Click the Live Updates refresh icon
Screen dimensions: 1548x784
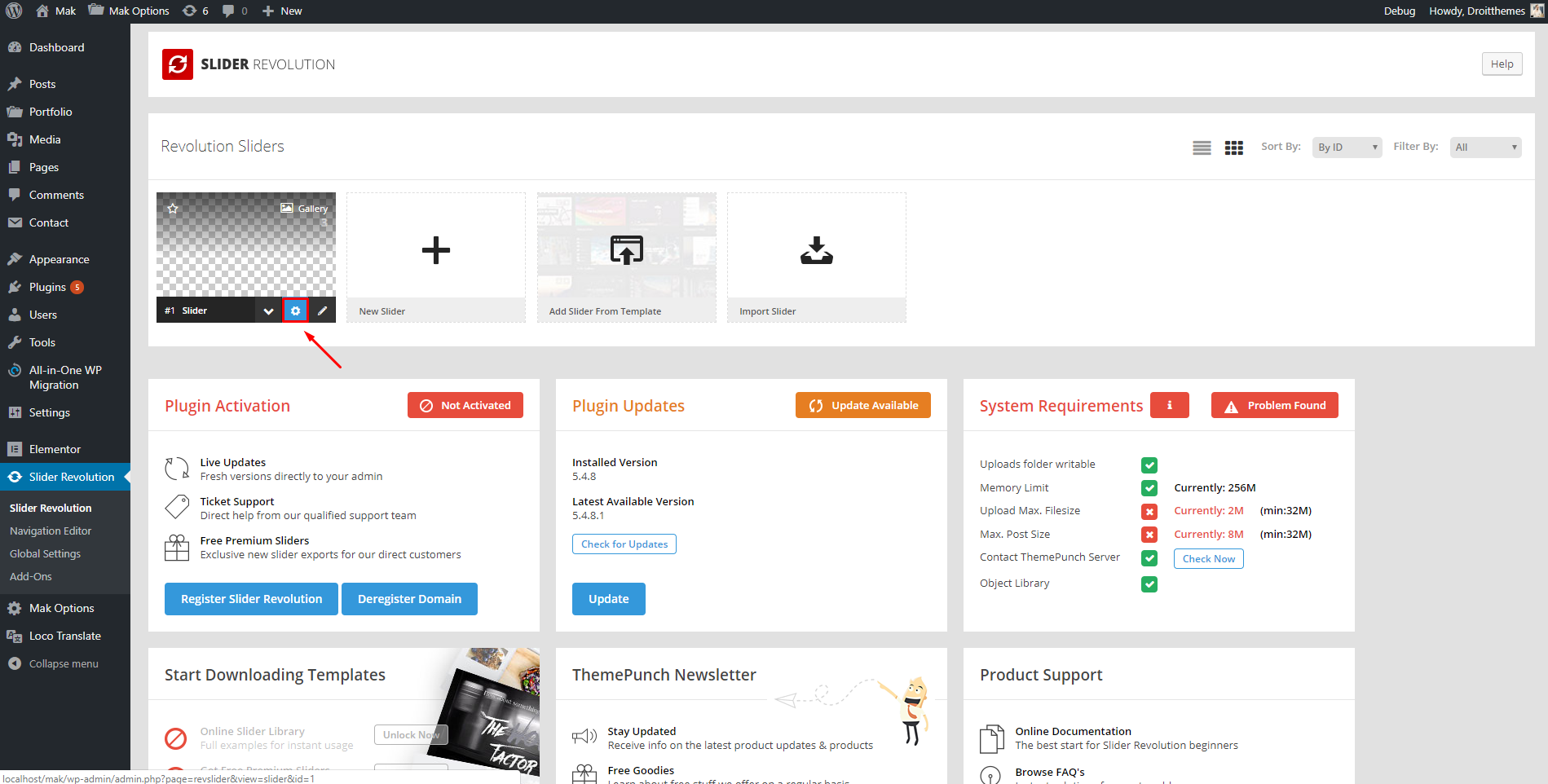177,469
